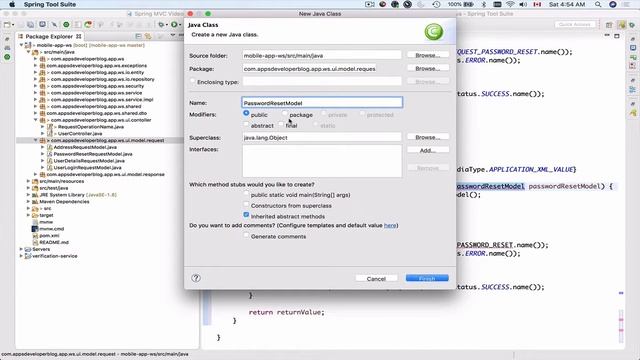Check the final modifier checkbox
Viewport: 640px width, 360px height.
coord(281,124)
